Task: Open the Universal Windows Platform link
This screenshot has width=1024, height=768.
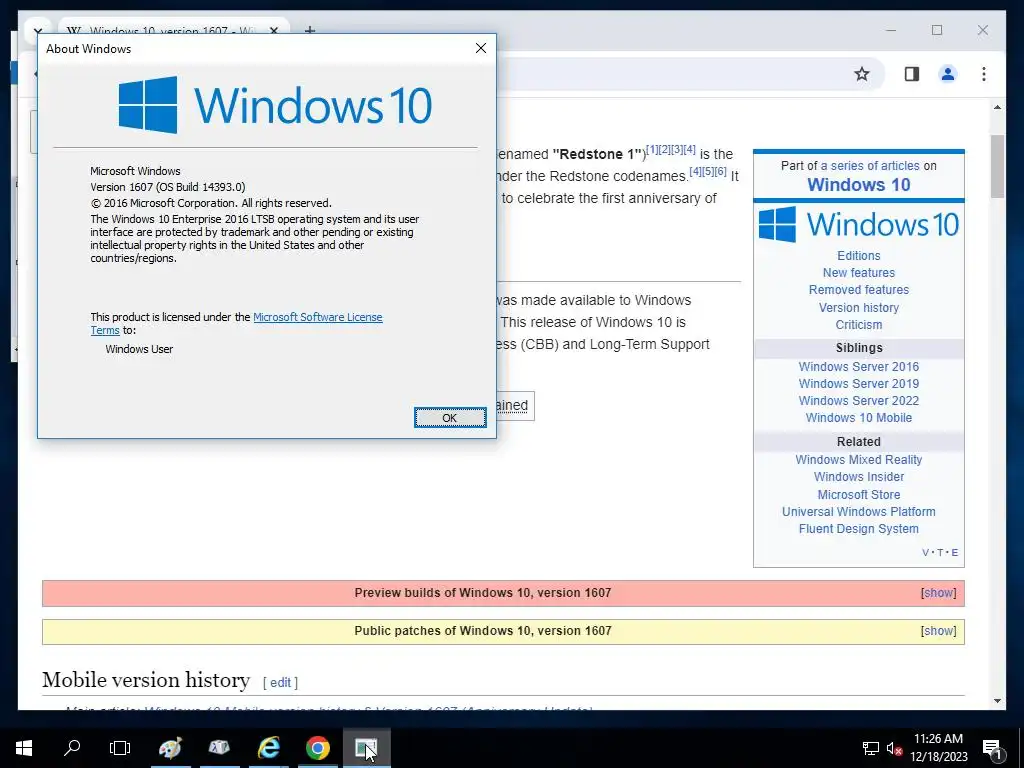Action: pos(859,512)
